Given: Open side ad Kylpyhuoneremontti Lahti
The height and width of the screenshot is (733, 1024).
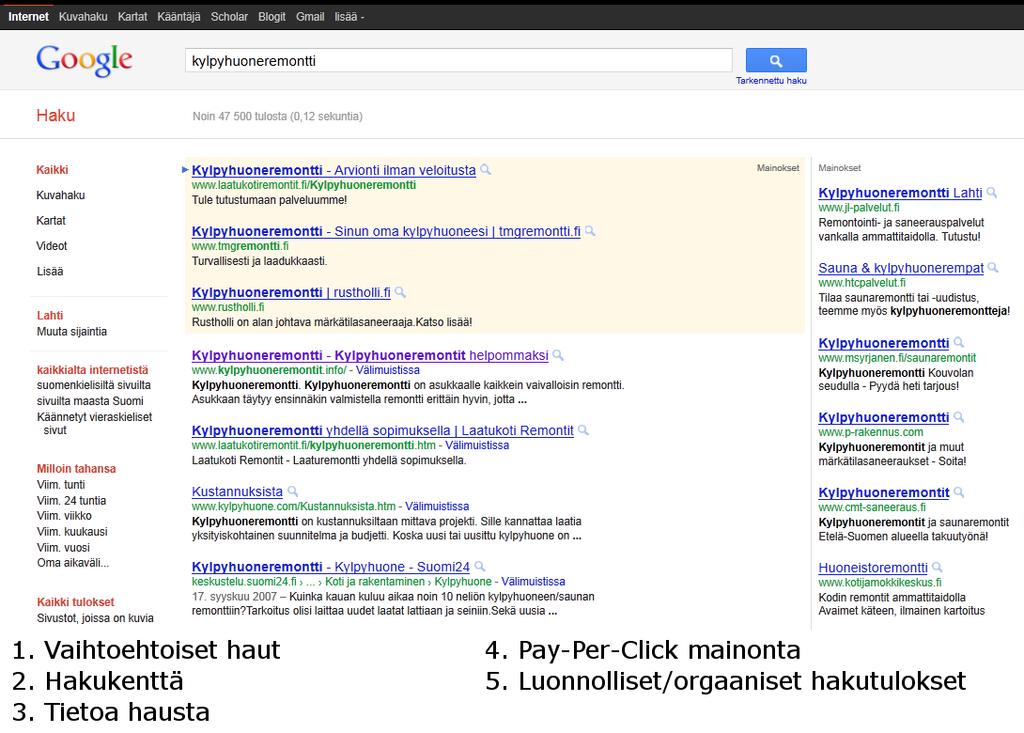Looking at the screenshot, I should [900, 193].
